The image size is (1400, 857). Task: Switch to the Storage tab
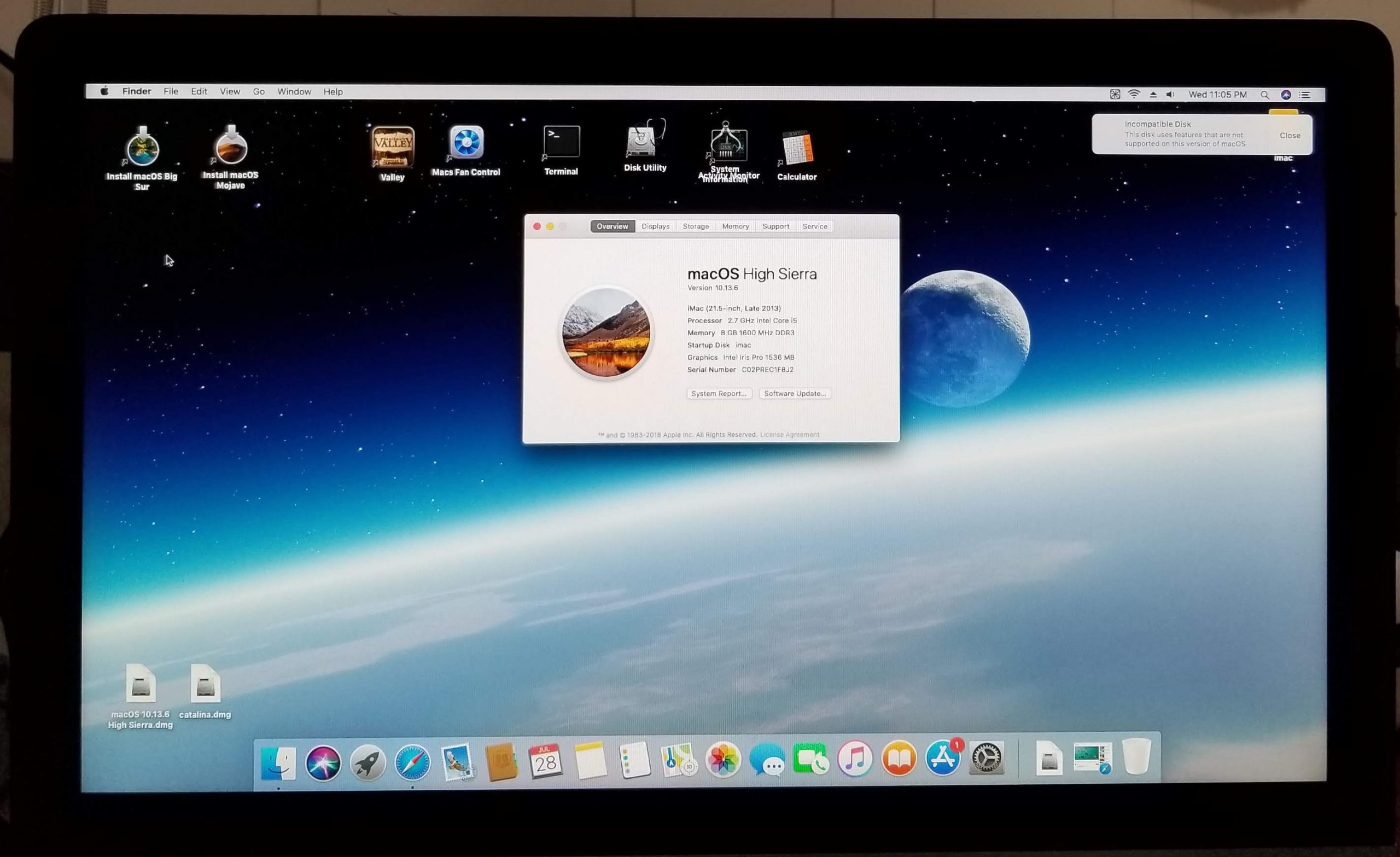(x=696, y=226)
